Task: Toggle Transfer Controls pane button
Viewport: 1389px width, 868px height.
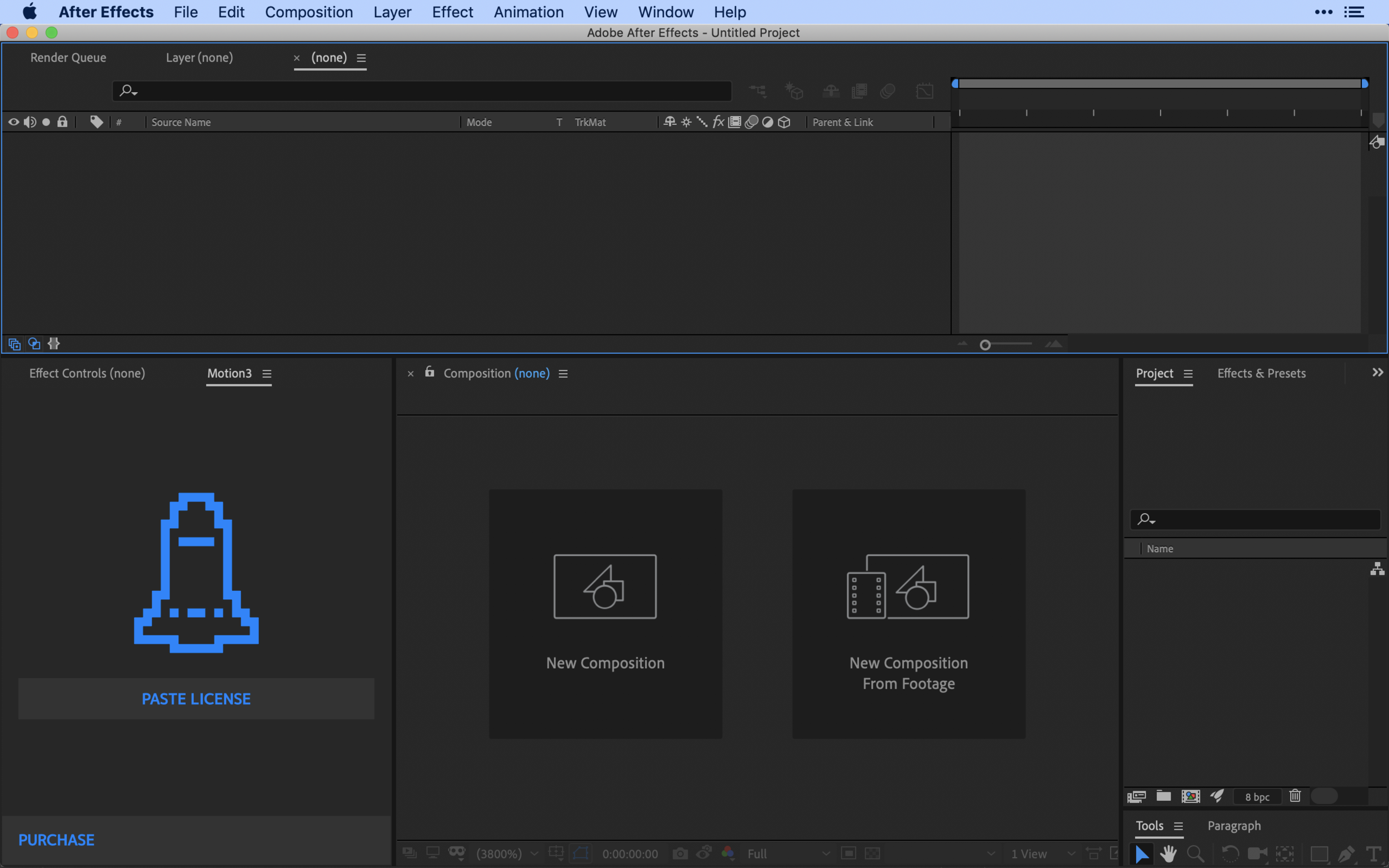Action: (x=34, y=344)
